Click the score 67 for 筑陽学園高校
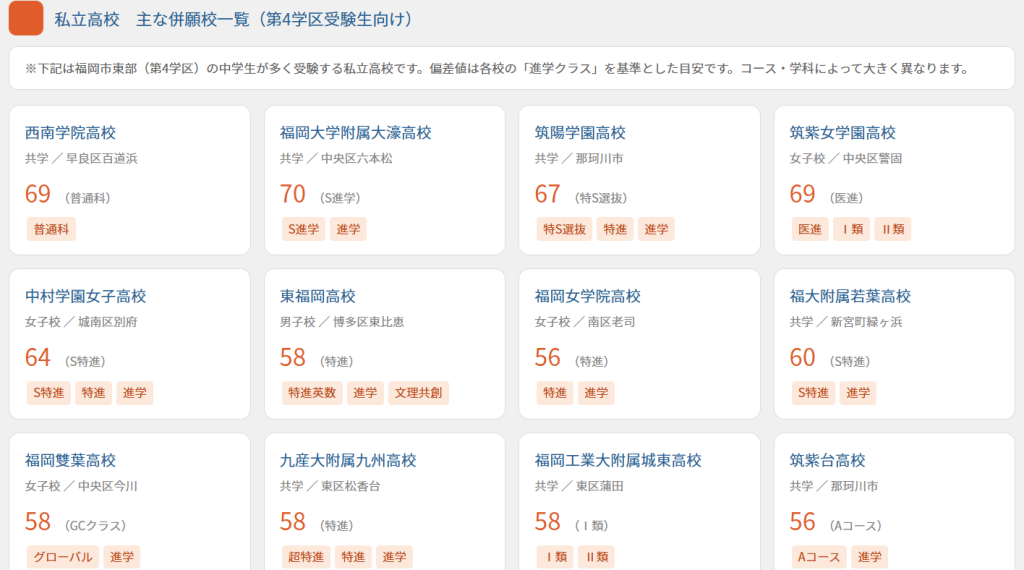Viewport: 1024px width, 570px height. coord(547,195)
